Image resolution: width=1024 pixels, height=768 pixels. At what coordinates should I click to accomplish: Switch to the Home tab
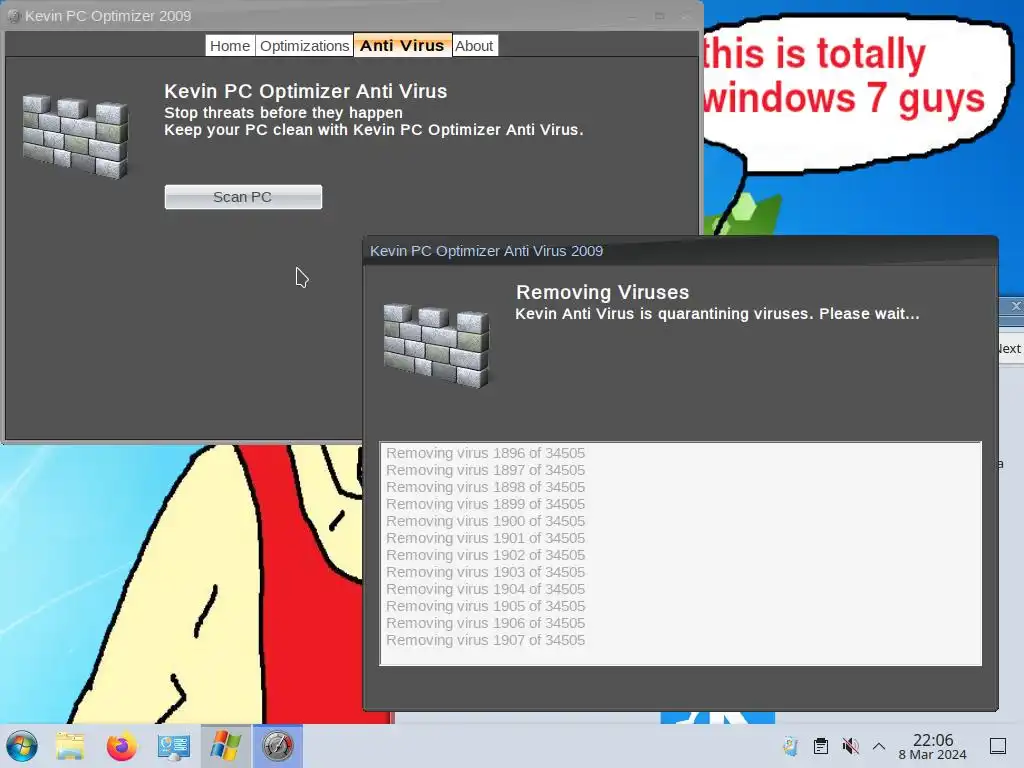click(230, 46)
